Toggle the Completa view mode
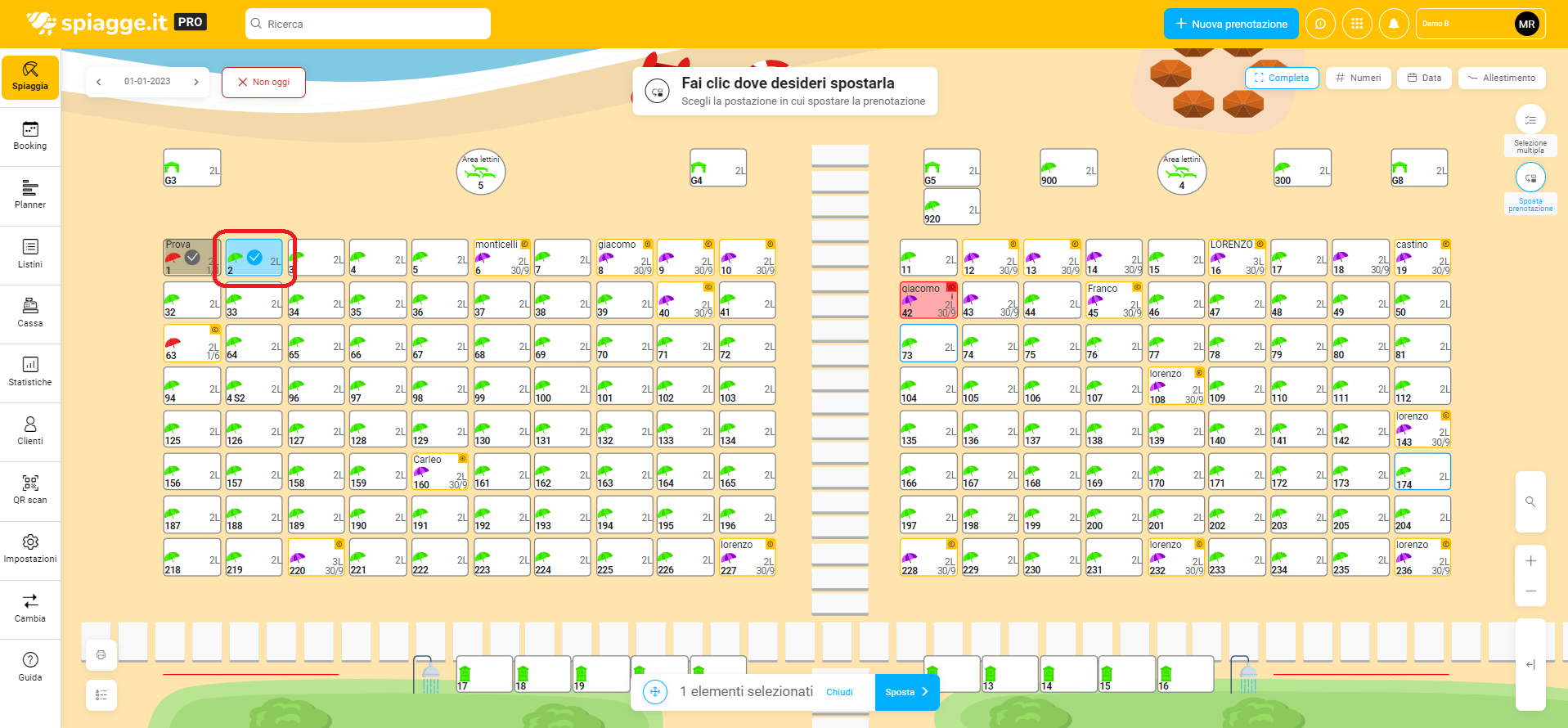The image size is (1568, 728). pyautogui.click(x=1281, y=78)
